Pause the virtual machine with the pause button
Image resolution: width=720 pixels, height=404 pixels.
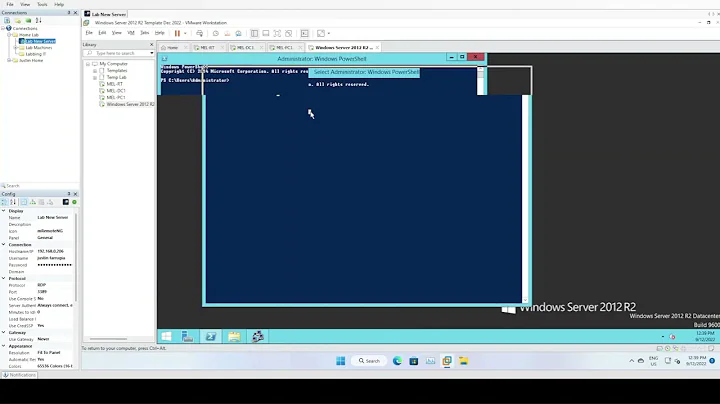tap(177, 33)
